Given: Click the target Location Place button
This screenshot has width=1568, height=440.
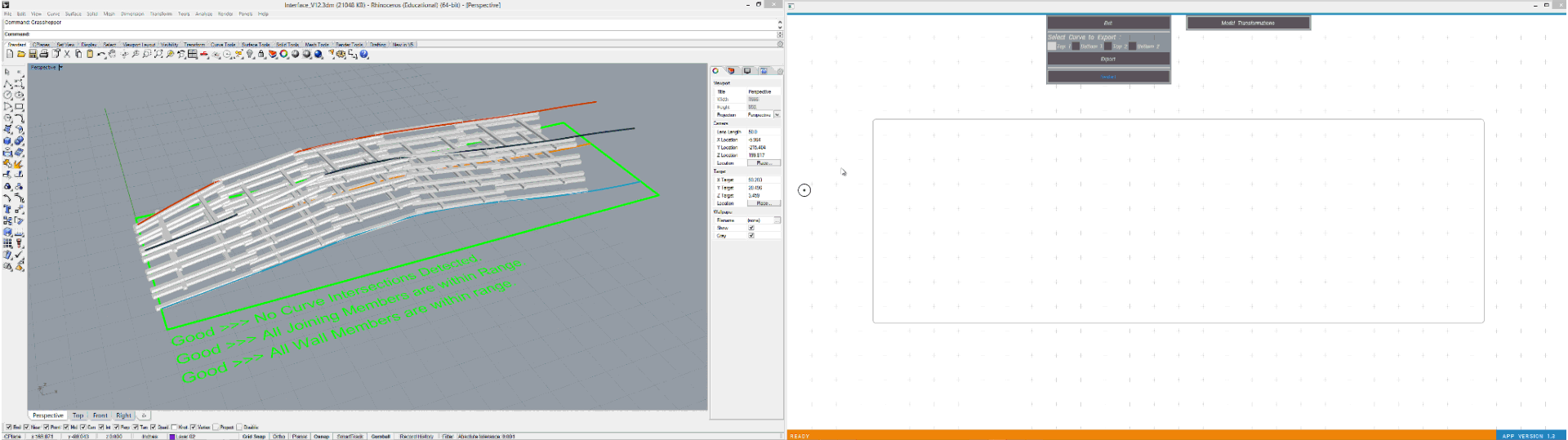Looking at the screenshot, I should pos(764,203).
